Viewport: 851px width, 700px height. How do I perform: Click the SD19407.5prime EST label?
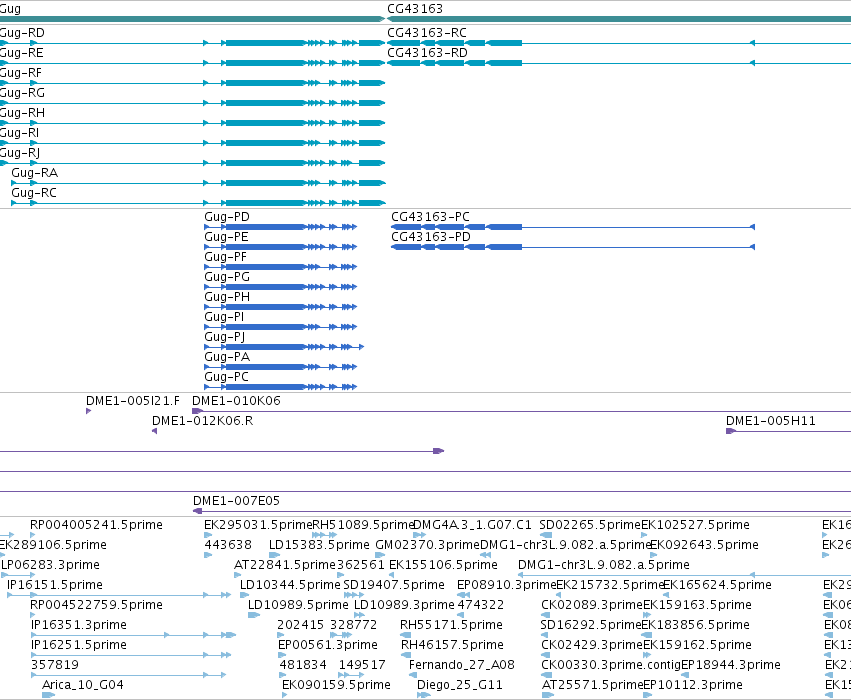[x=394, y=586]
